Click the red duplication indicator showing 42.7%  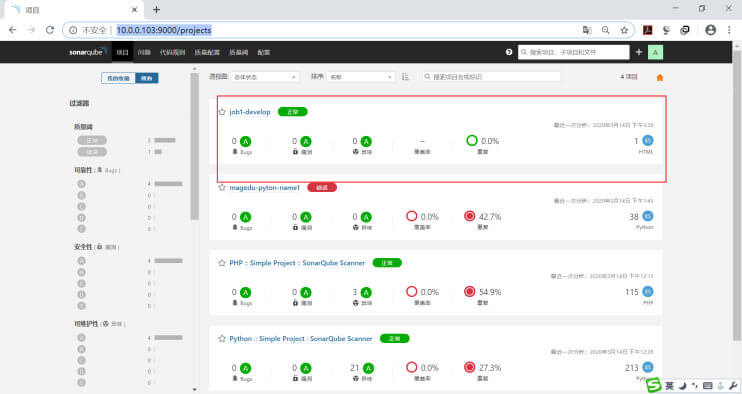(x=469, y=216)
